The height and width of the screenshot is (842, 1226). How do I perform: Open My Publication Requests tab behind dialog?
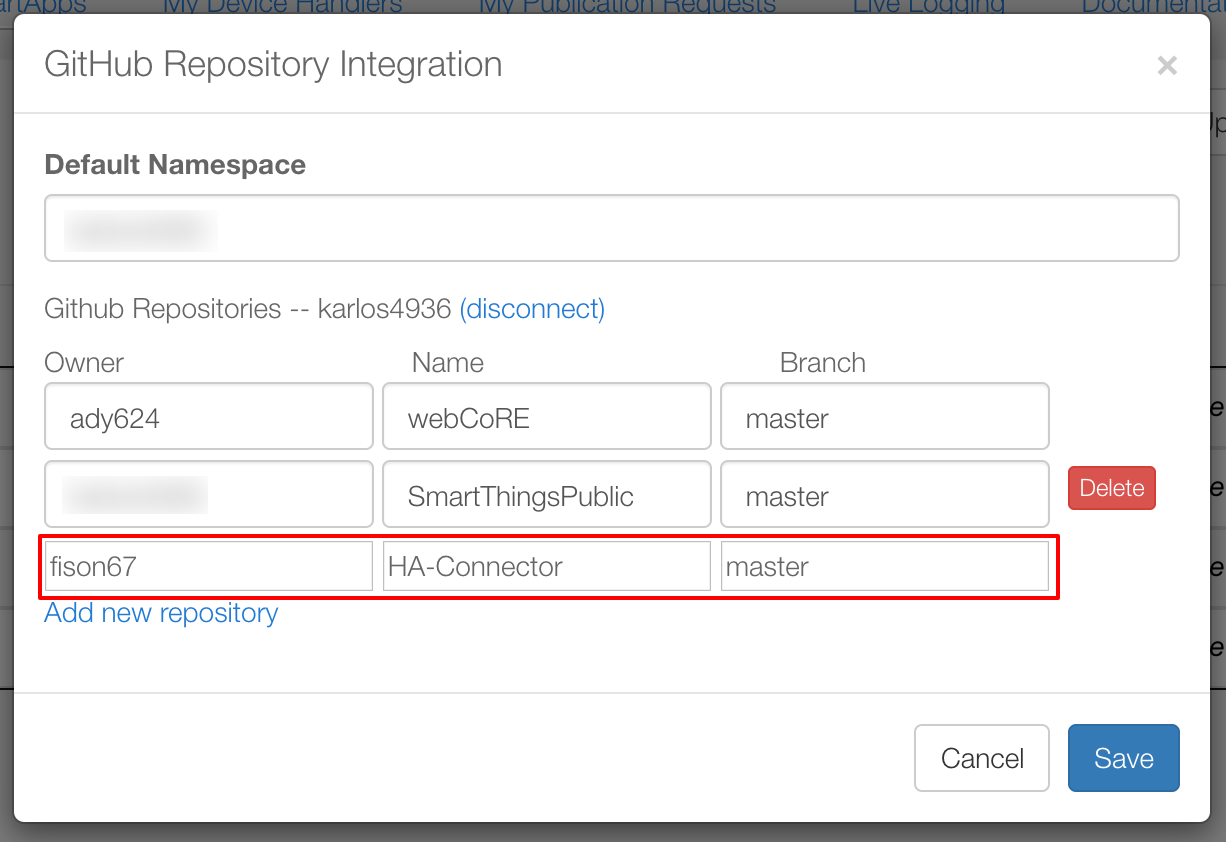pos(628,6)
